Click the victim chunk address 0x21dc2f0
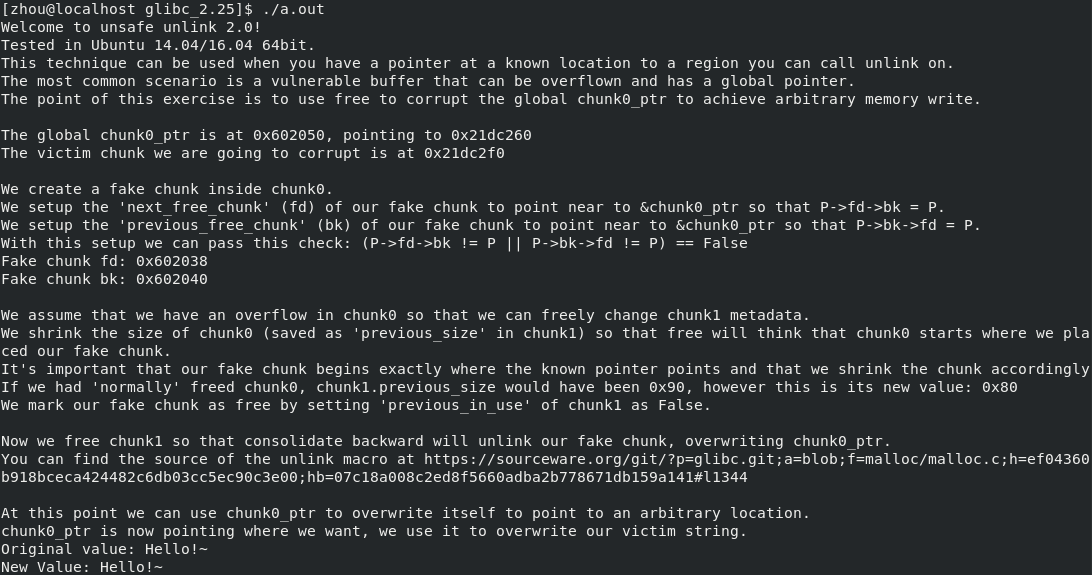The width and height of the screenshot is (1092, 575). coord(464,153)
